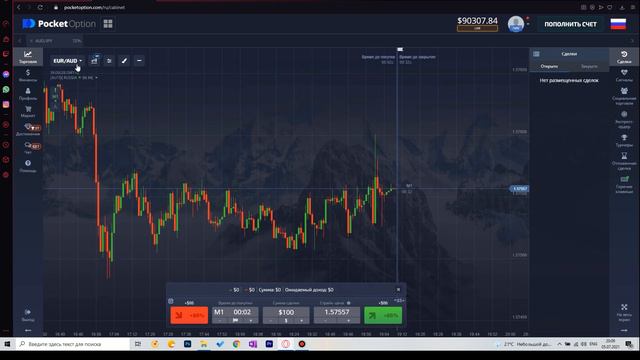640x360 pixels.
Task: Open the Chat section in sidebar
Action: (28, 147)
